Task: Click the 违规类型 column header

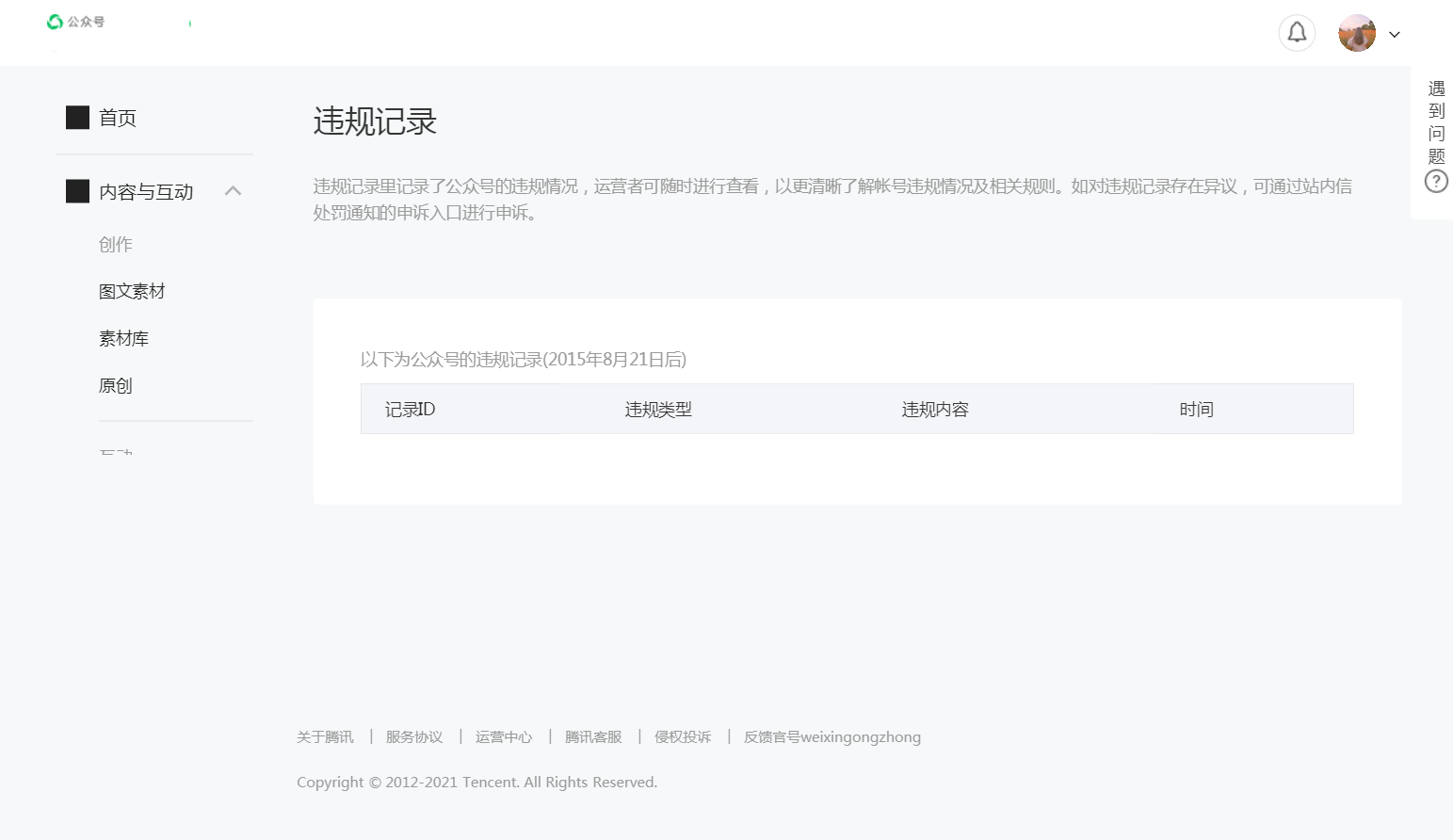Action: pos(658,410)
